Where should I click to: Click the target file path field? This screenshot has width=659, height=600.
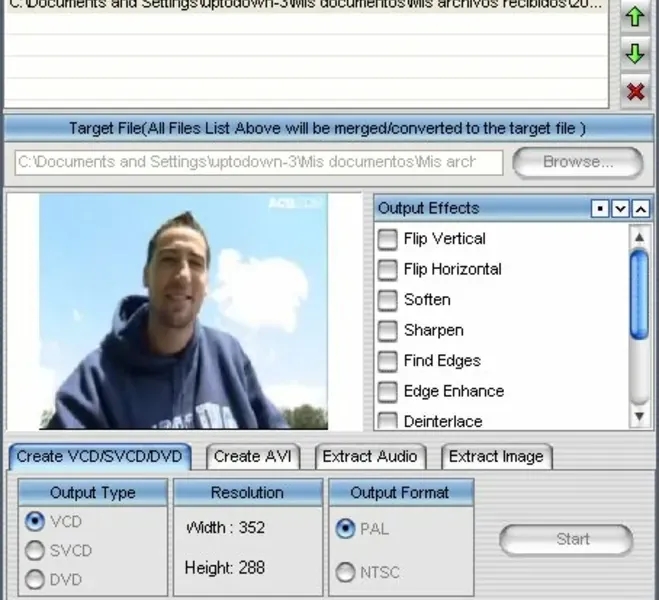tap(259, 163)
